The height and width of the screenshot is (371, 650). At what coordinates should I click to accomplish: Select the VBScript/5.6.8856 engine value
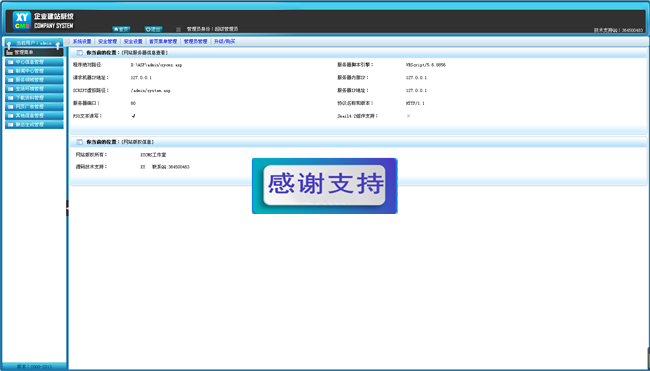(426, 65)
